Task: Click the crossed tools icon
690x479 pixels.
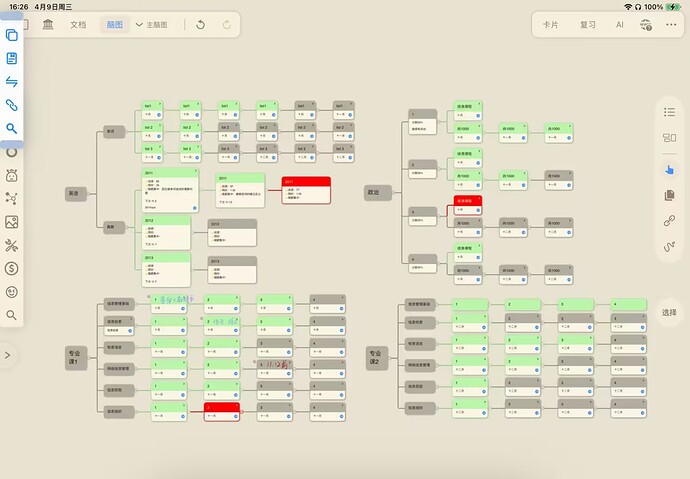Action: 11,245
